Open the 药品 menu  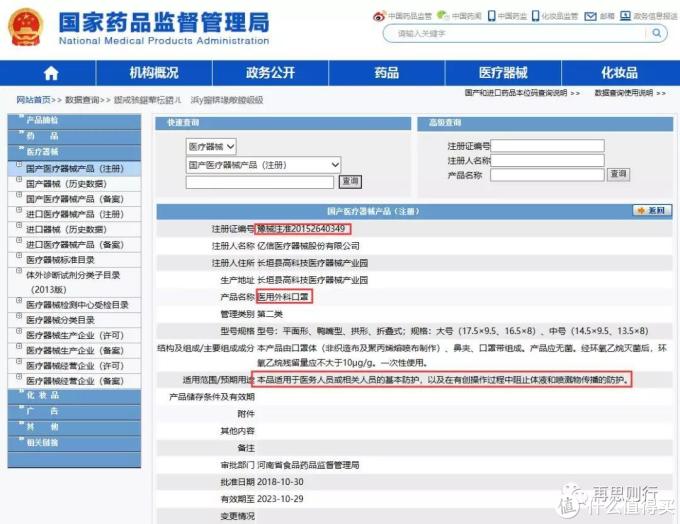click(x=386, y=73)
